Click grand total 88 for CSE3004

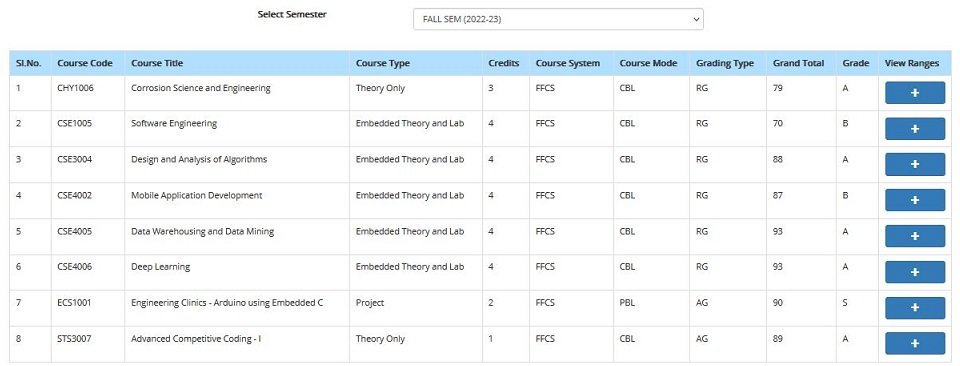[x=778, y=160]
